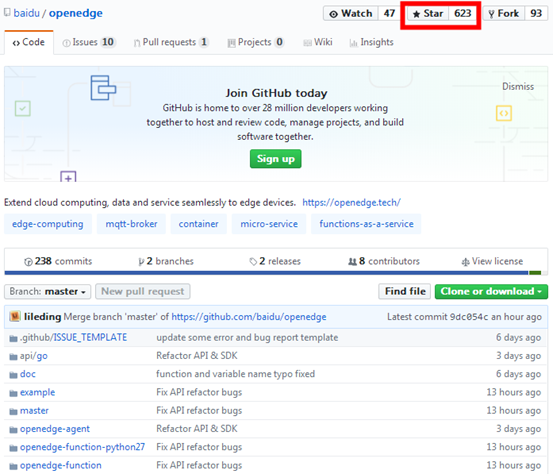Click the language breakdown color bar
The width and height of the screenshot is (553, 474).
pos(273,273)
